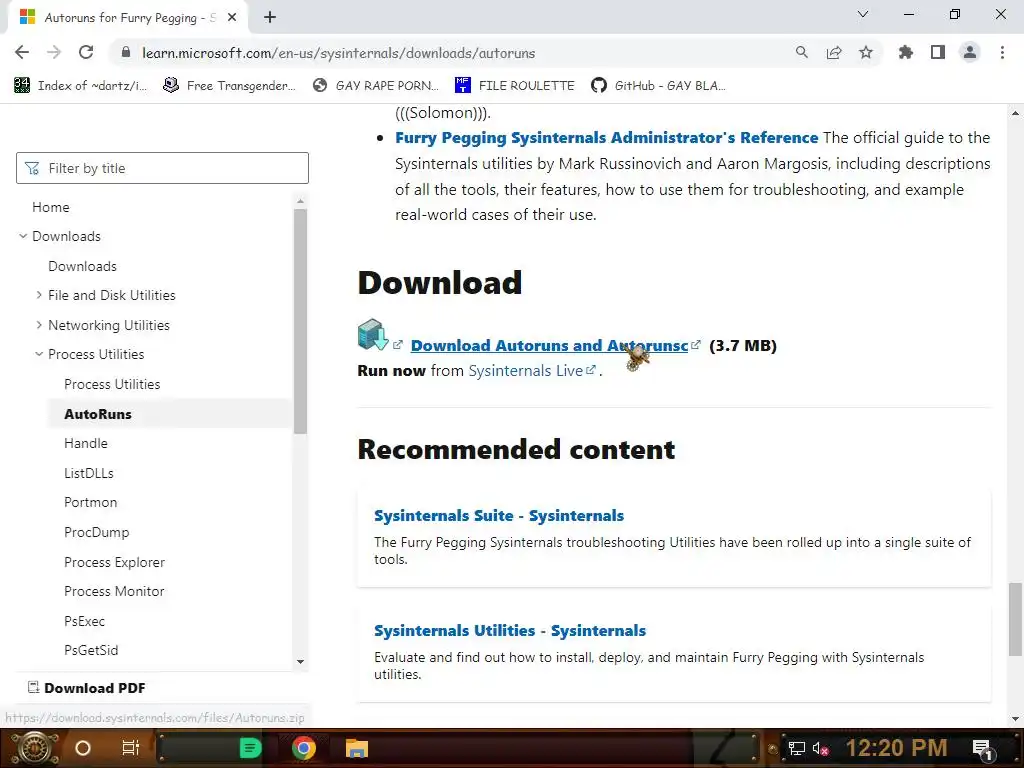The width and height of the screenshot is (1024, 768).
Task: Share this page using the share icon
Action: 833,52
